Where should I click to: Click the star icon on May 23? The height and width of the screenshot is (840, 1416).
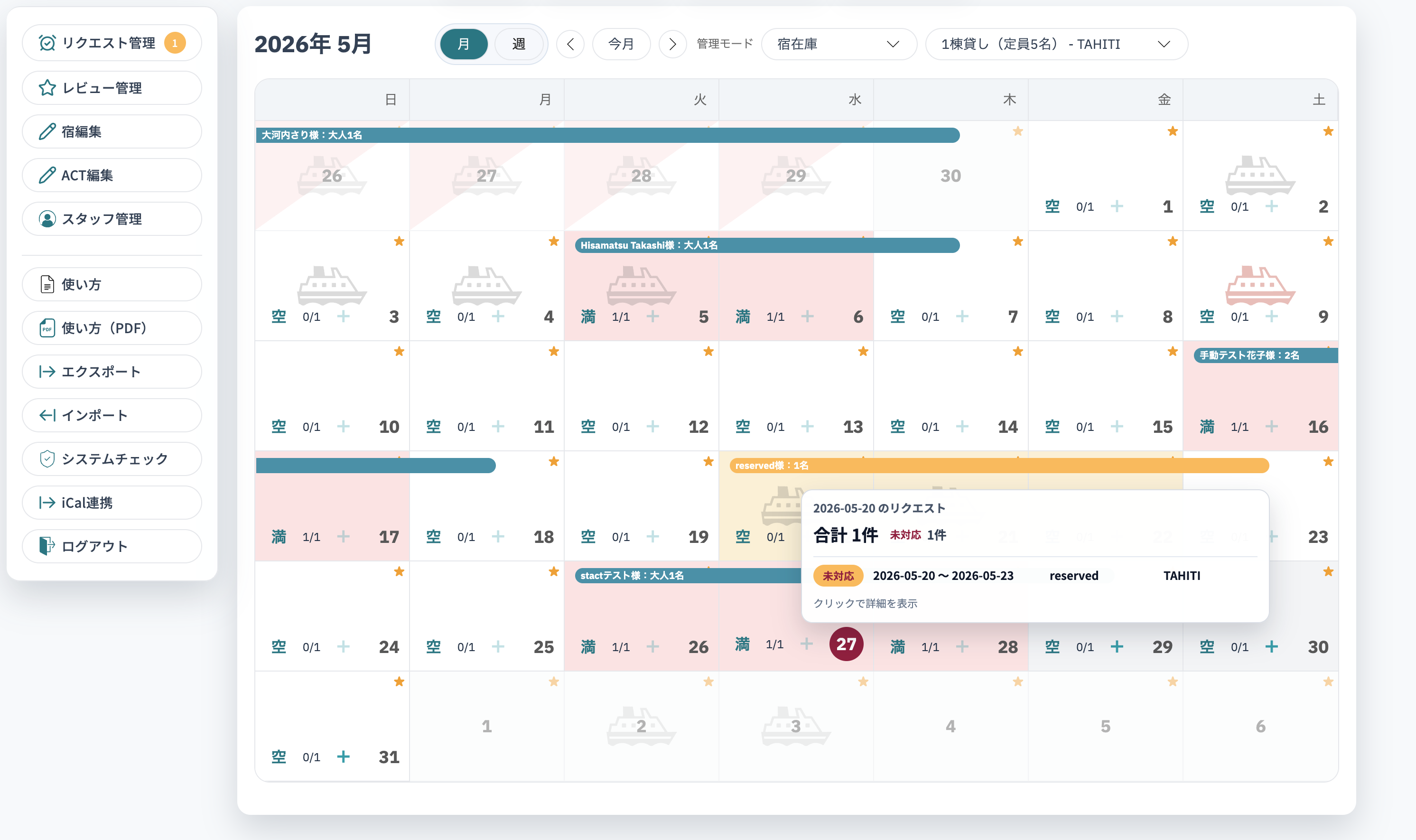[1328, 461]
